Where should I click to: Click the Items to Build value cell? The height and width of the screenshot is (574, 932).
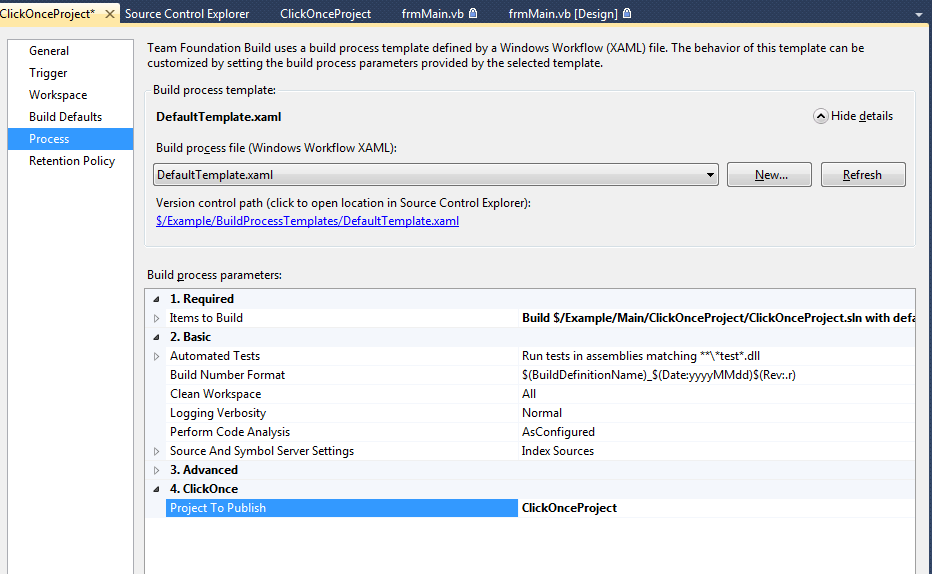716,318
